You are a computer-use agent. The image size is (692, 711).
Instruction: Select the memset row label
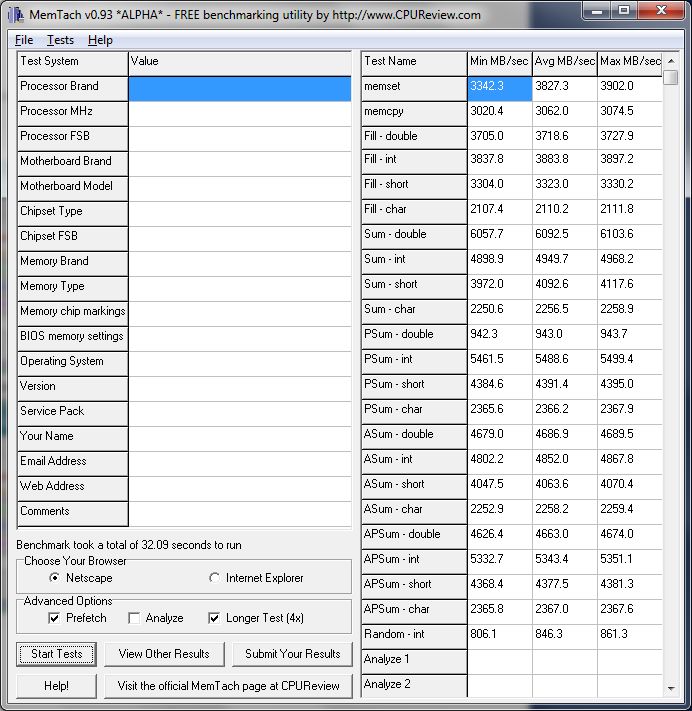pyautogui.click(x=414, y=88)
